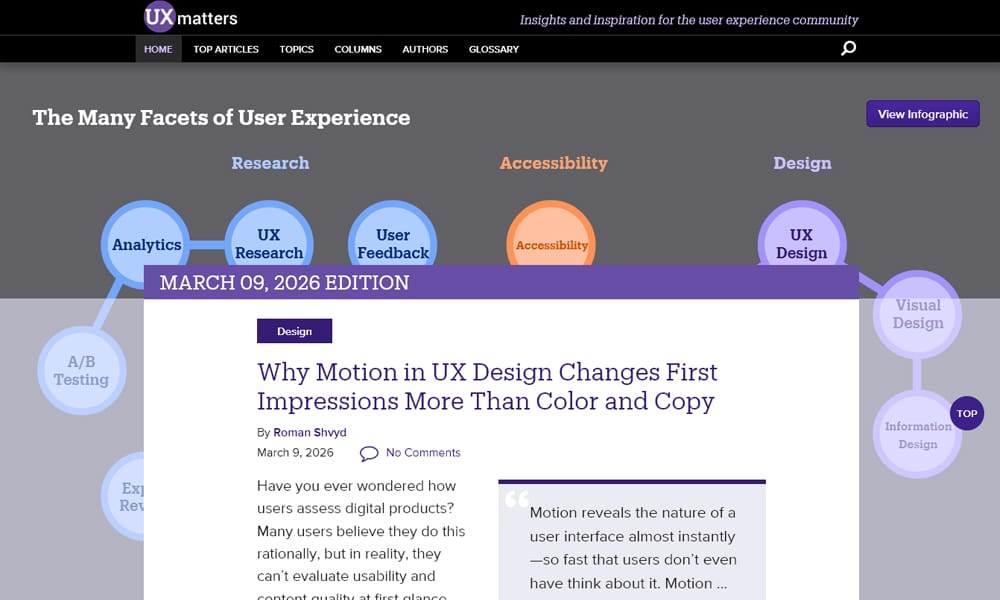Open the search by clicking the magnifier icon
The width and height of the screenshot is (1000, 600).
(x=848, y=47)
